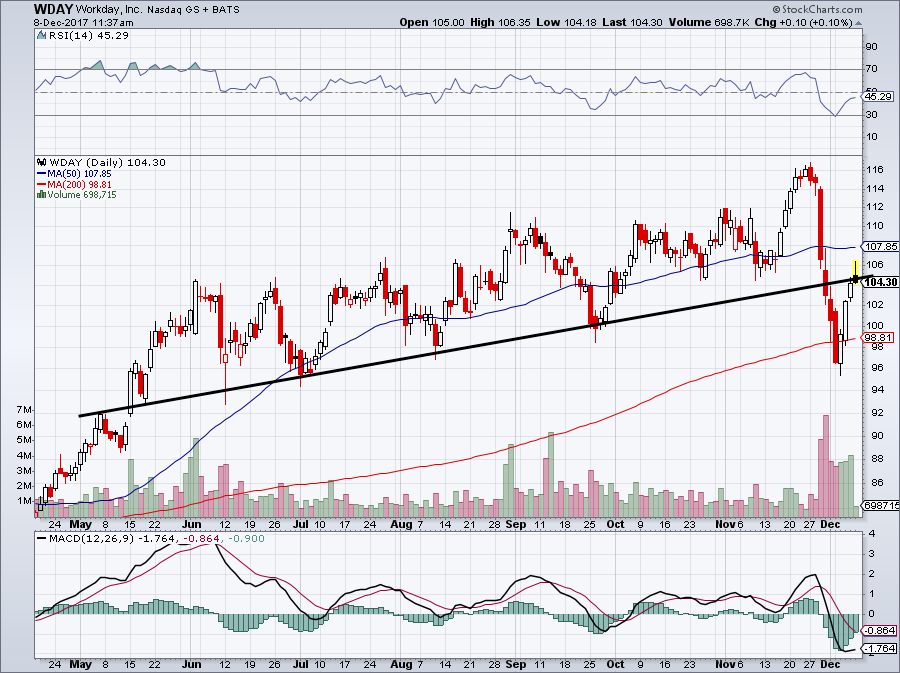Click the up arrow beside Chg
This screenshot has width=900, height=673.
coord(858,23)
